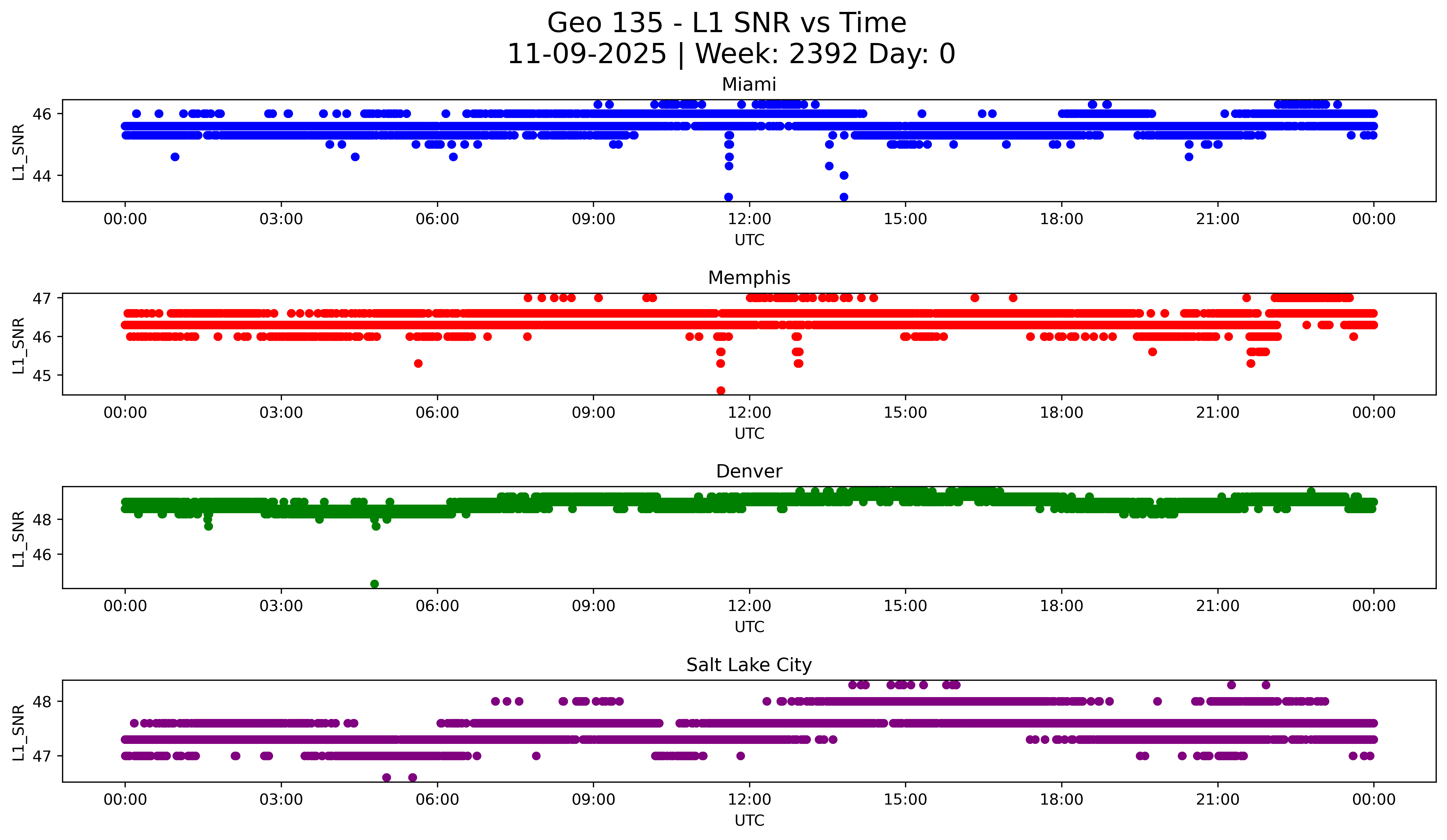
Task: Click the 44 y-axis tick in the Miami plot
Action: tap(41, 176)
